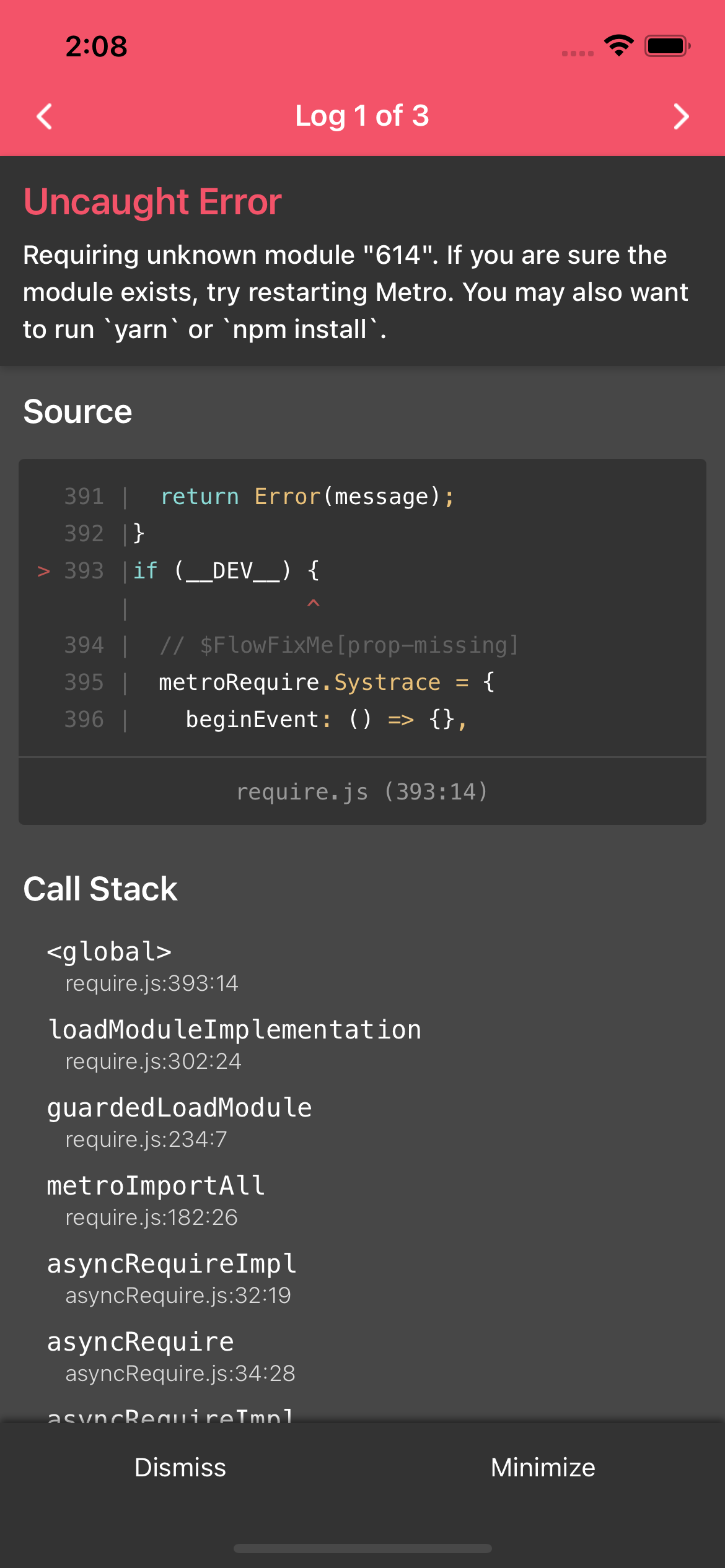This screenshot has width=725, height=1568.
Task: Open the require.js (393:14) source location
Action: pyautogui.click(x=362, y=791)
